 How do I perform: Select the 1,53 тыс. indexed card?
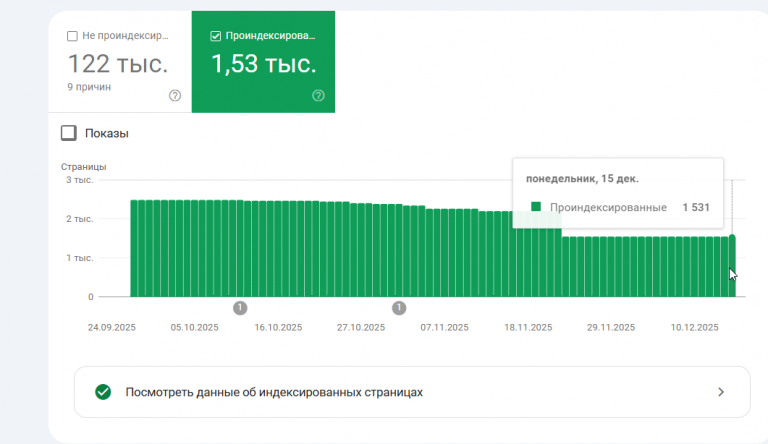pyautogui.click(x=264, y=62)
